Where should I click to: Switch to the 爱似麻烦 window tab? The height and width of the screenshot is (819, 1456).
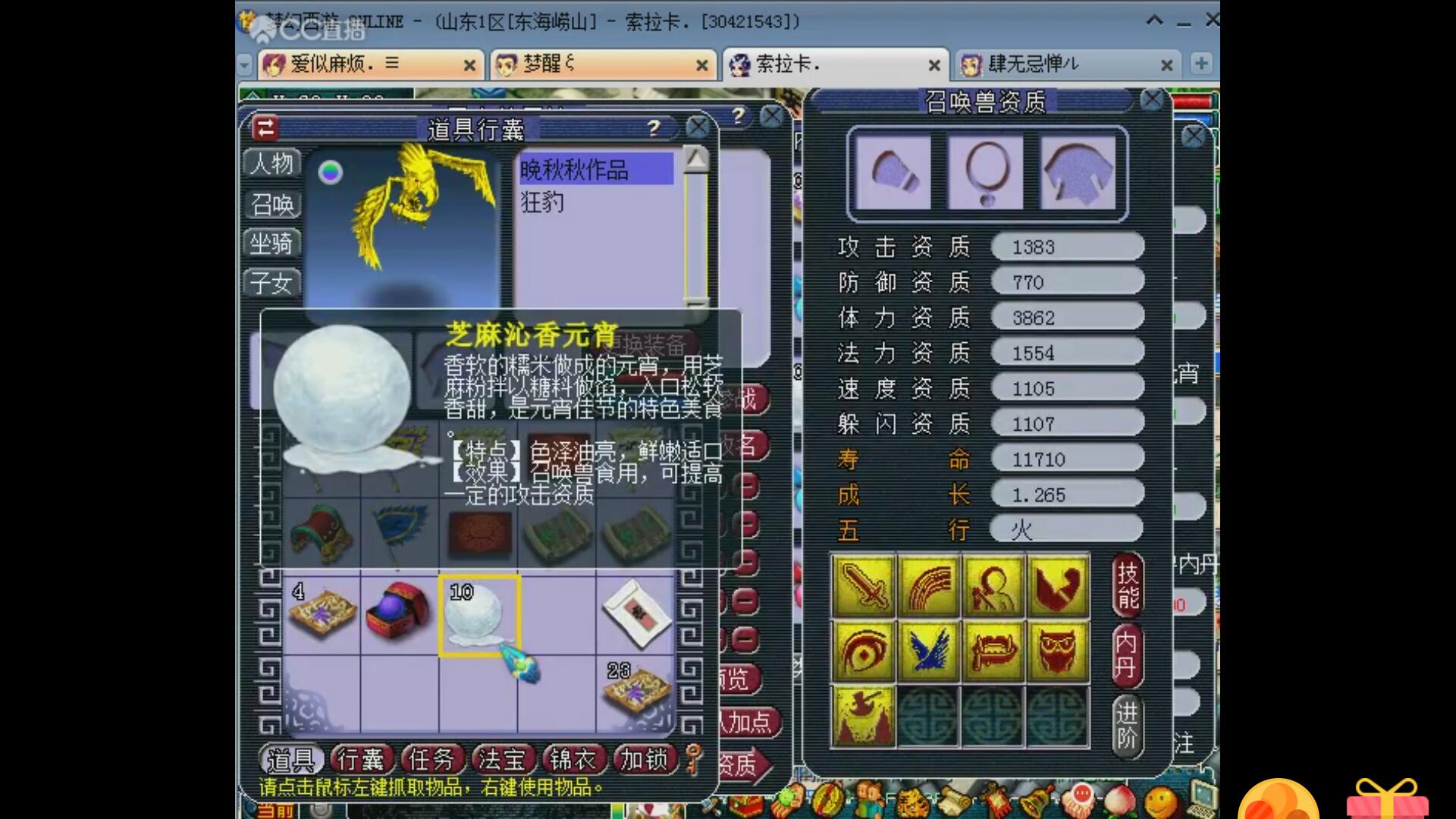[370, 64]
